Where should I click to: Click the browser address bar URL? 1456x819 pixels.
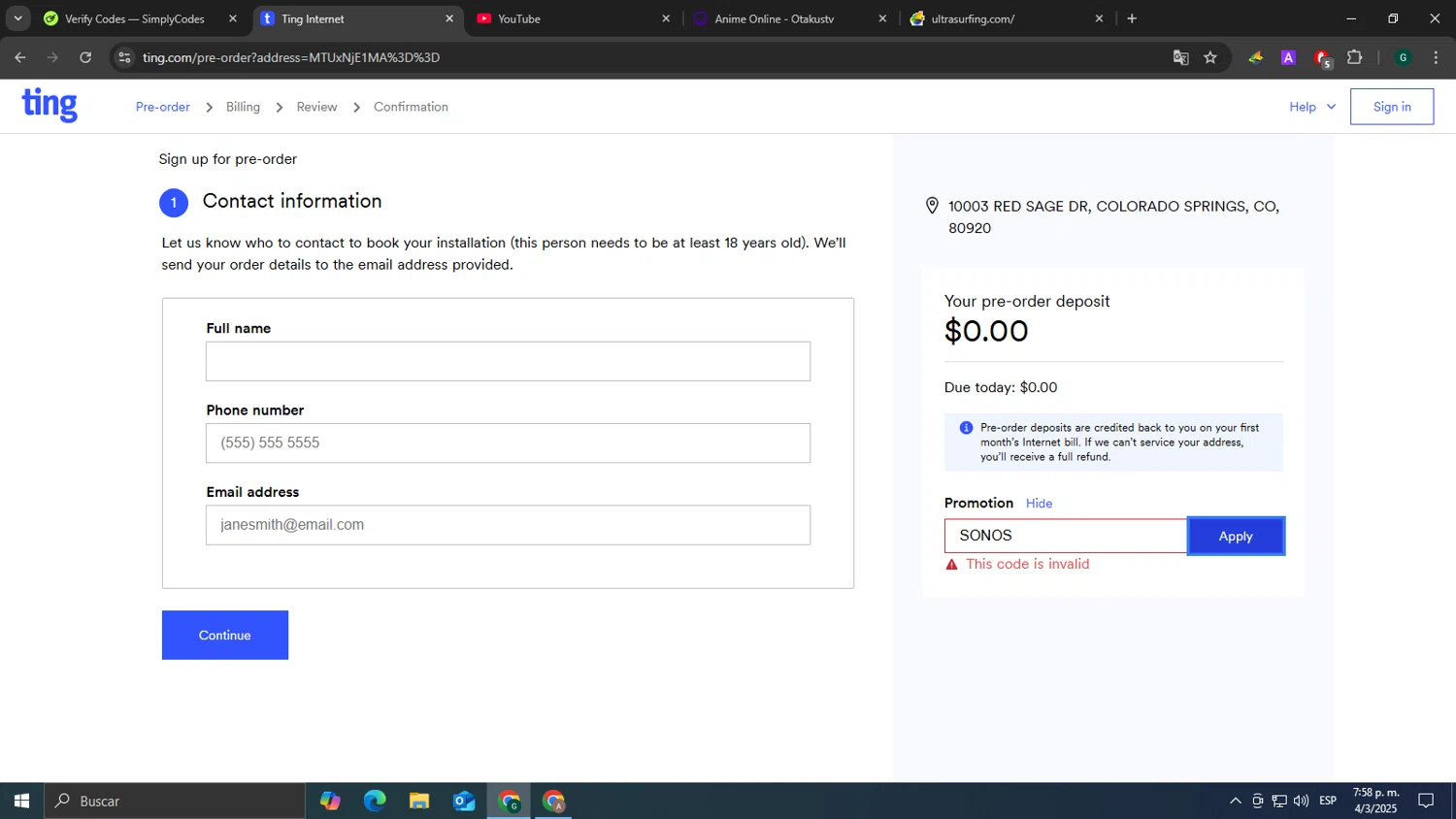tap(291, 57)
